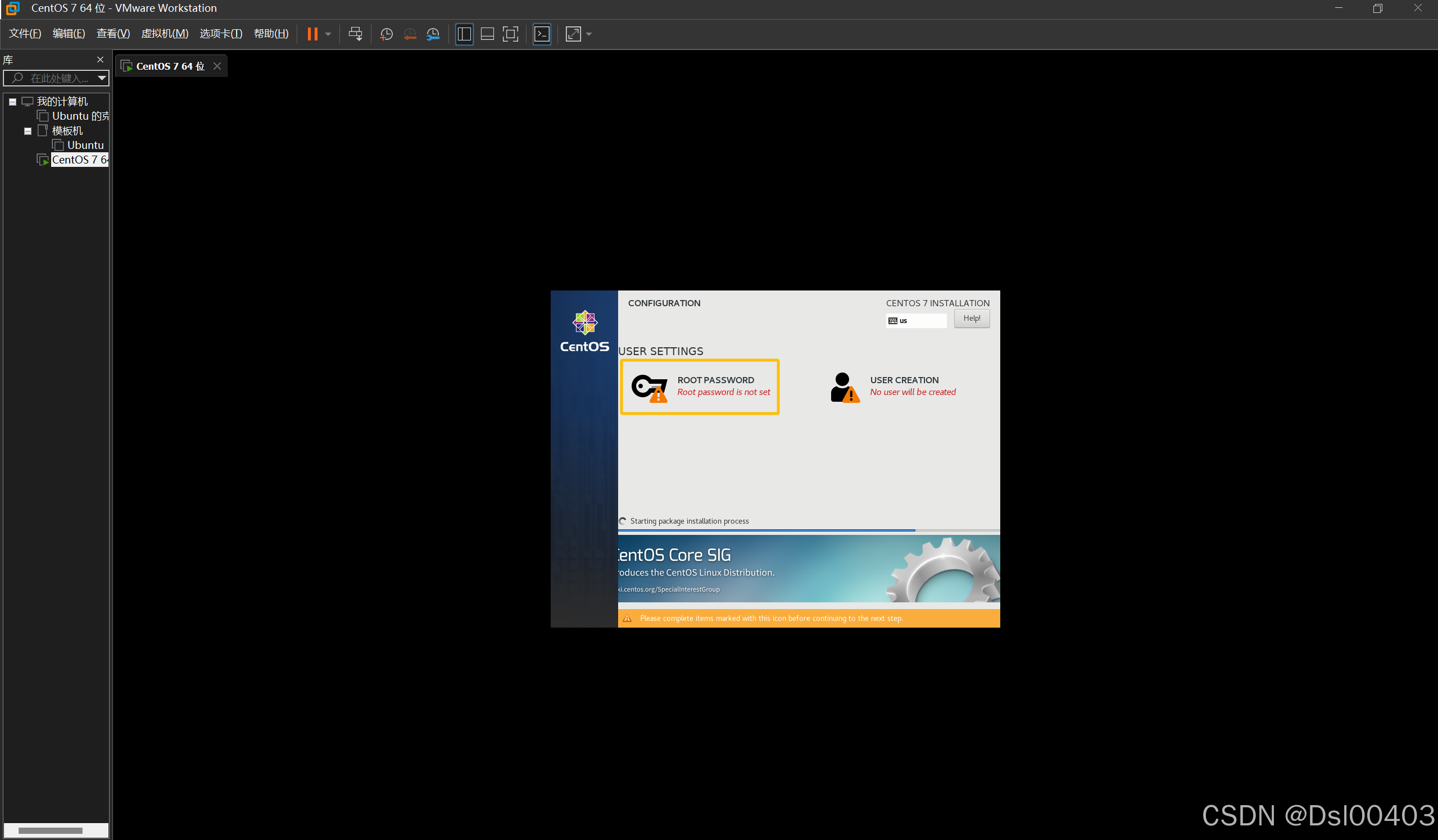
Task: Close the CentOS 7 64 位 tab
Action: (x=217, y=66)
